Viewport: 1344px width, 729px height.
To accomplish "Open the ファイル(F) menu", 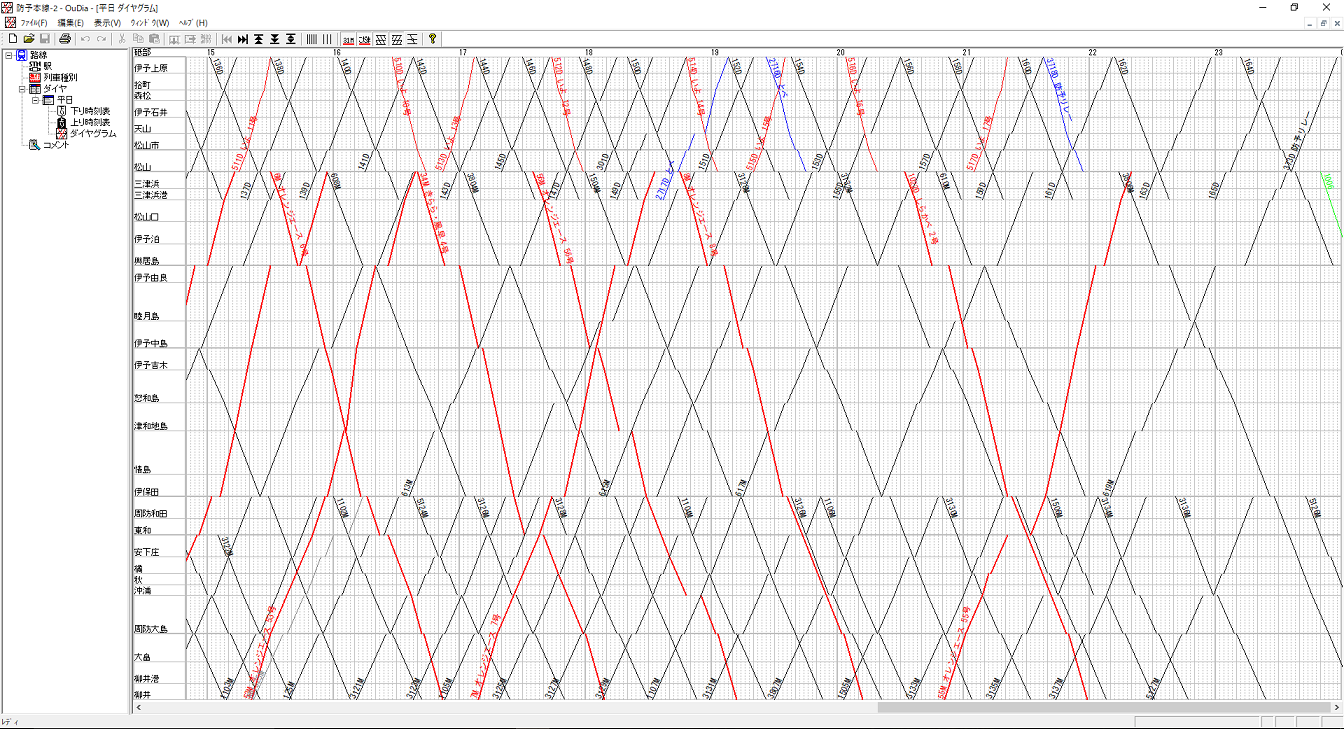I will (34, 23).
